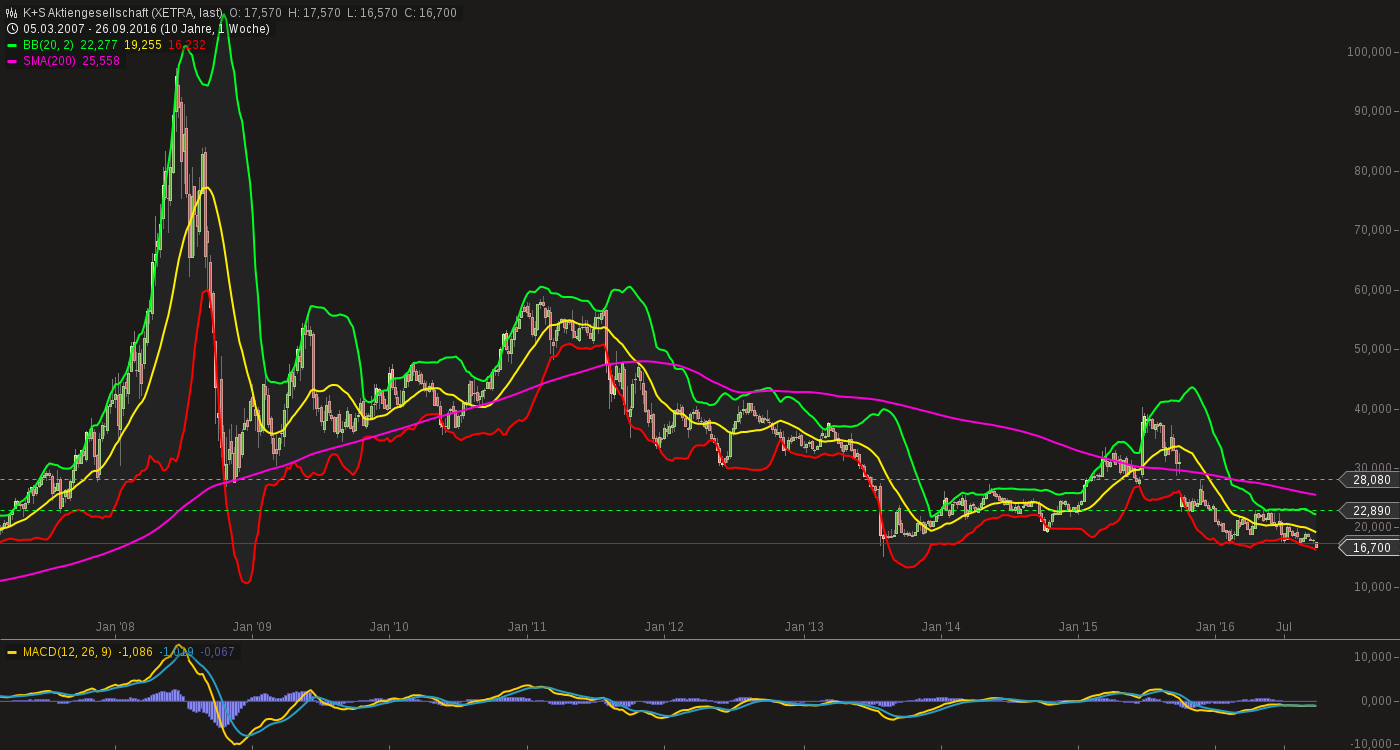The width and height of the screenshot is (1400, 750).
Task: Click the Jan '14 time axis label
Action: (941, 627)
